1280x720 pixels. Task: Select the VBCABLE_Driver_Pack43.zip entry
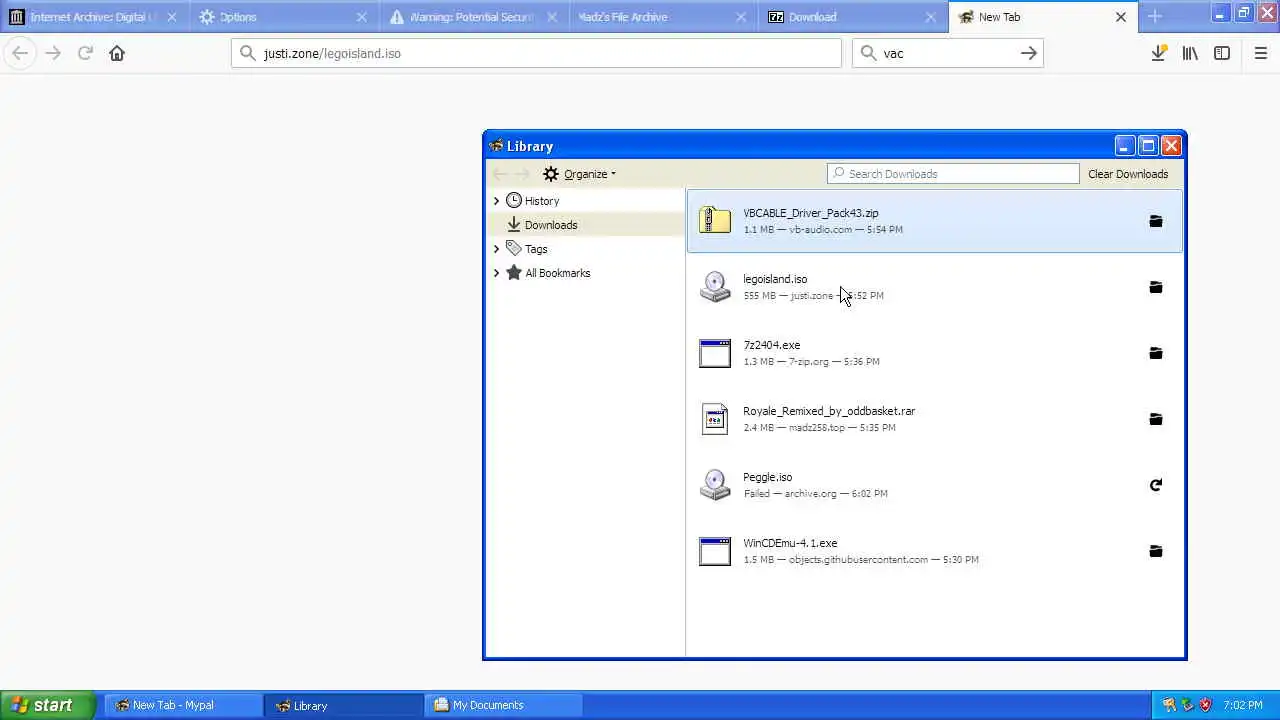934,221
